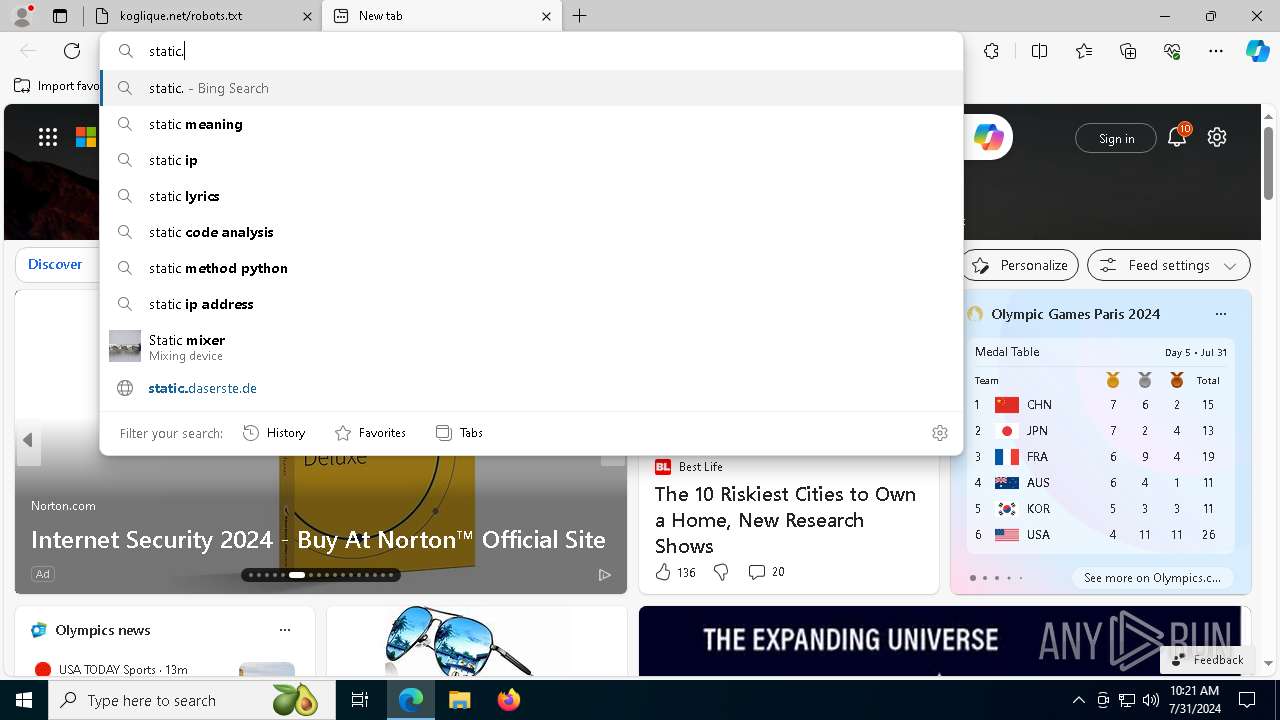
Task: Click the ad choices play icon
Action: click(x=605, y=574)
